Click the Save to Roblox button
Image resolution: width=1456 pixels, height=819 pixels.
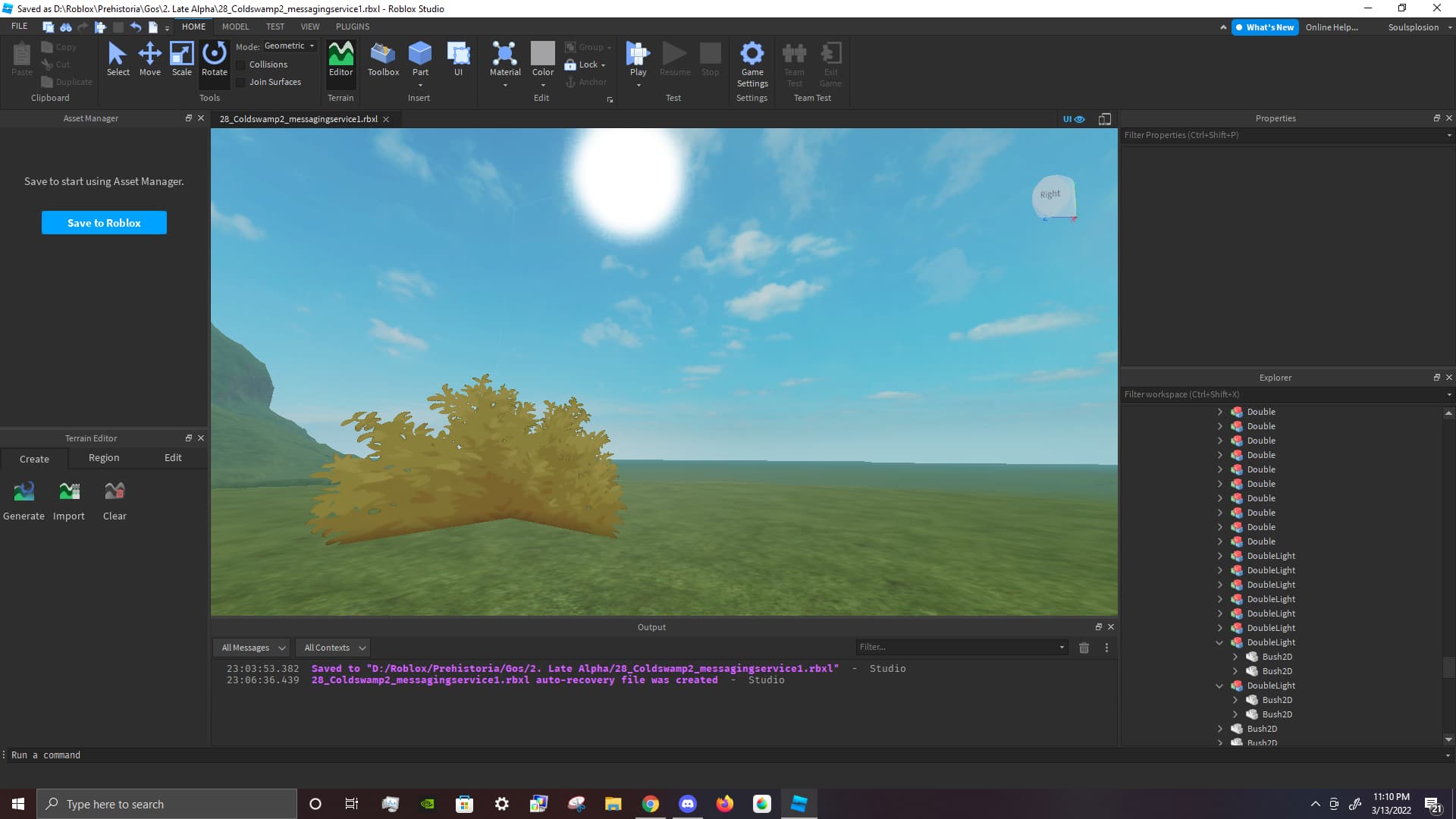(x=104, y=223)
